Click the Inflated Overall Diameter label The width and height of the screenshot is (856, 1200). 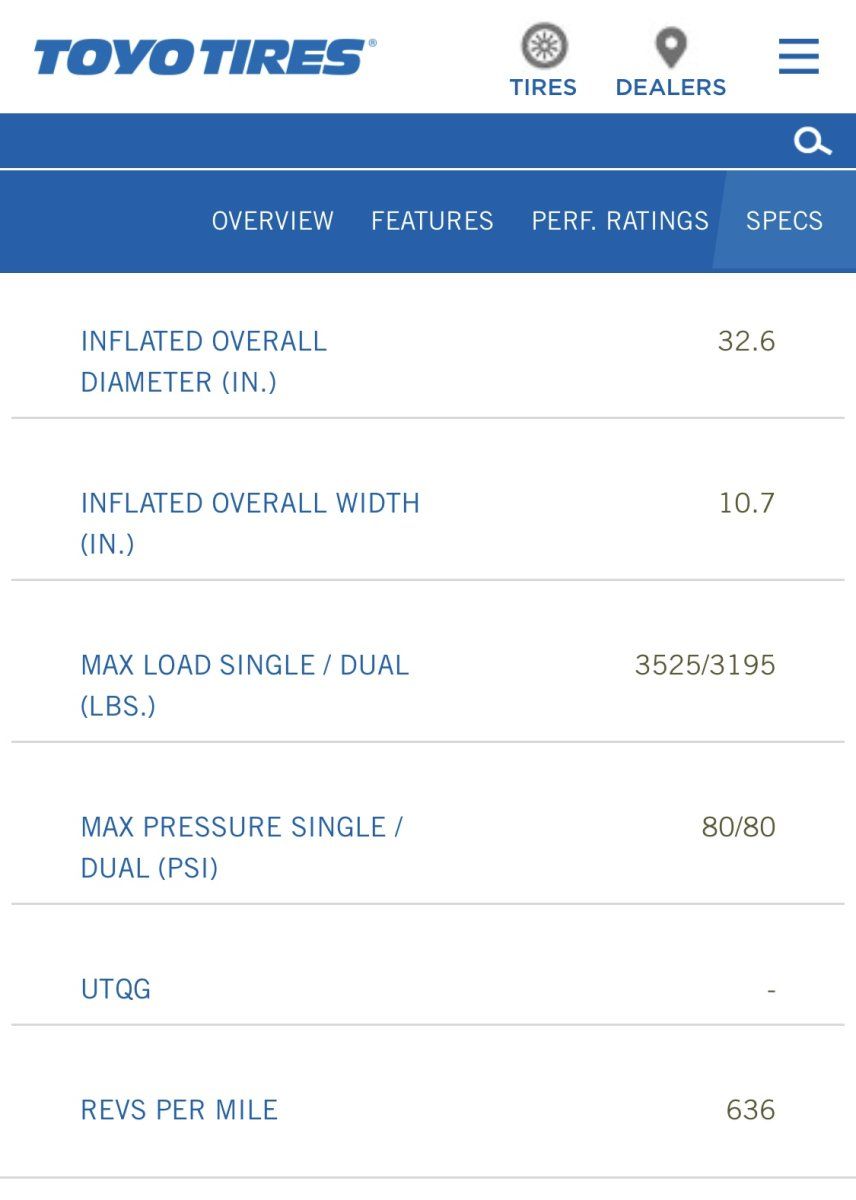tap(204, 361)
